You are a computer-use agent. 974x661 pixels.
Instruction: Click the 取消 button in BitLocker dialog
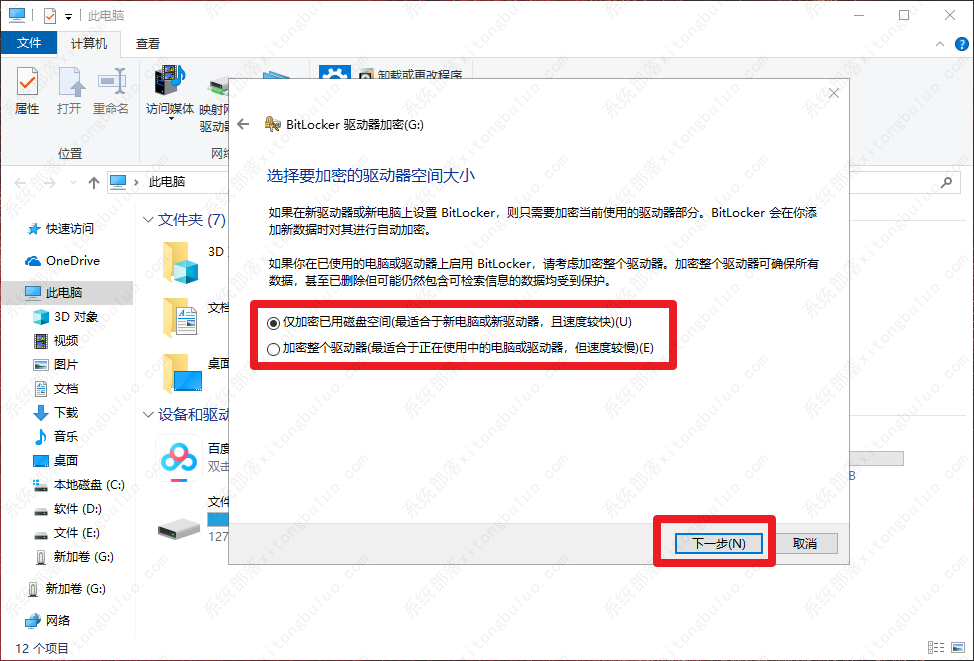805,543
